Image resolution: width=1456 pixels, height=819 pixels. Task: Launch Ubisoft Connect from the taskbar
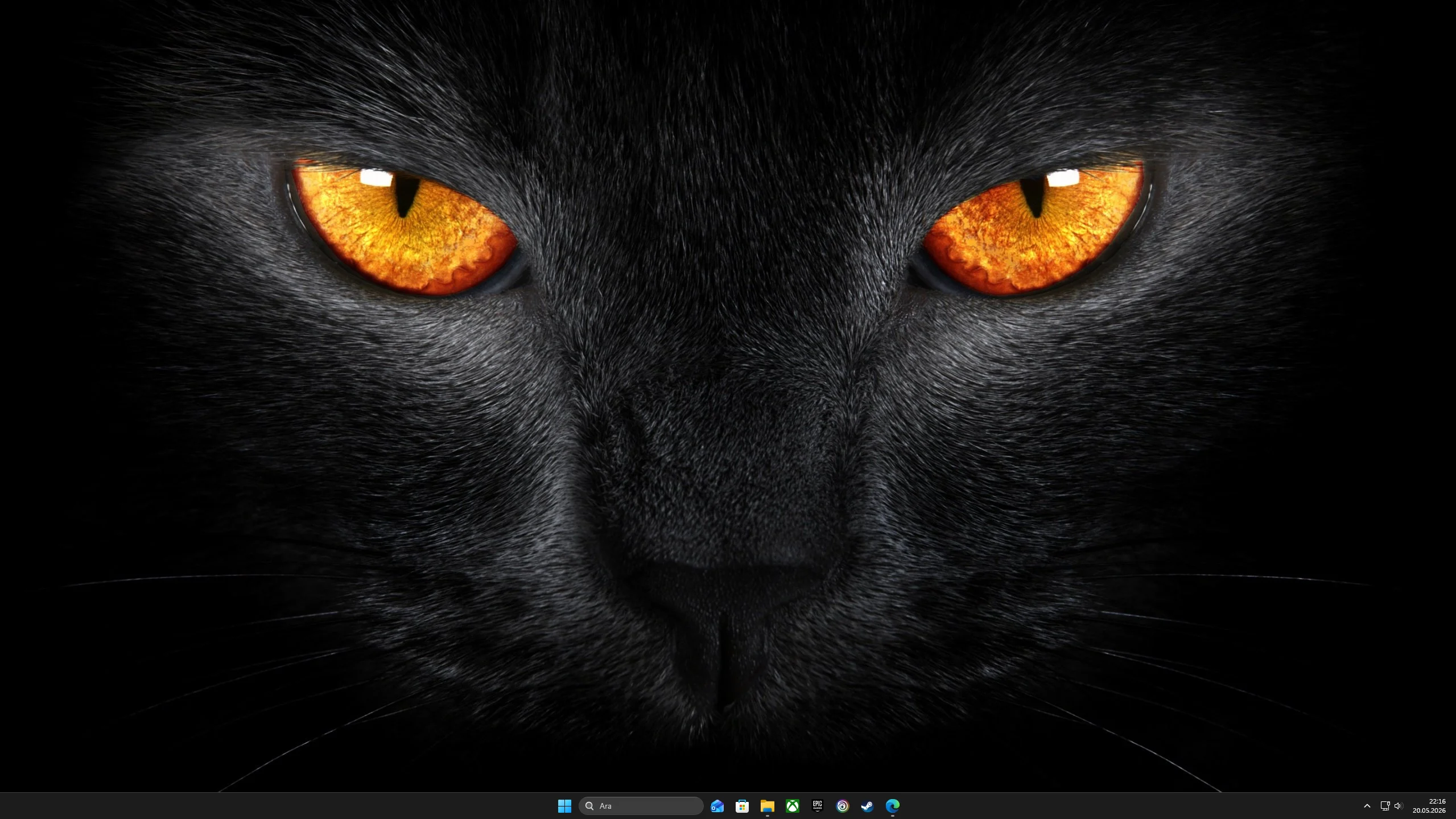coord(842,806)
